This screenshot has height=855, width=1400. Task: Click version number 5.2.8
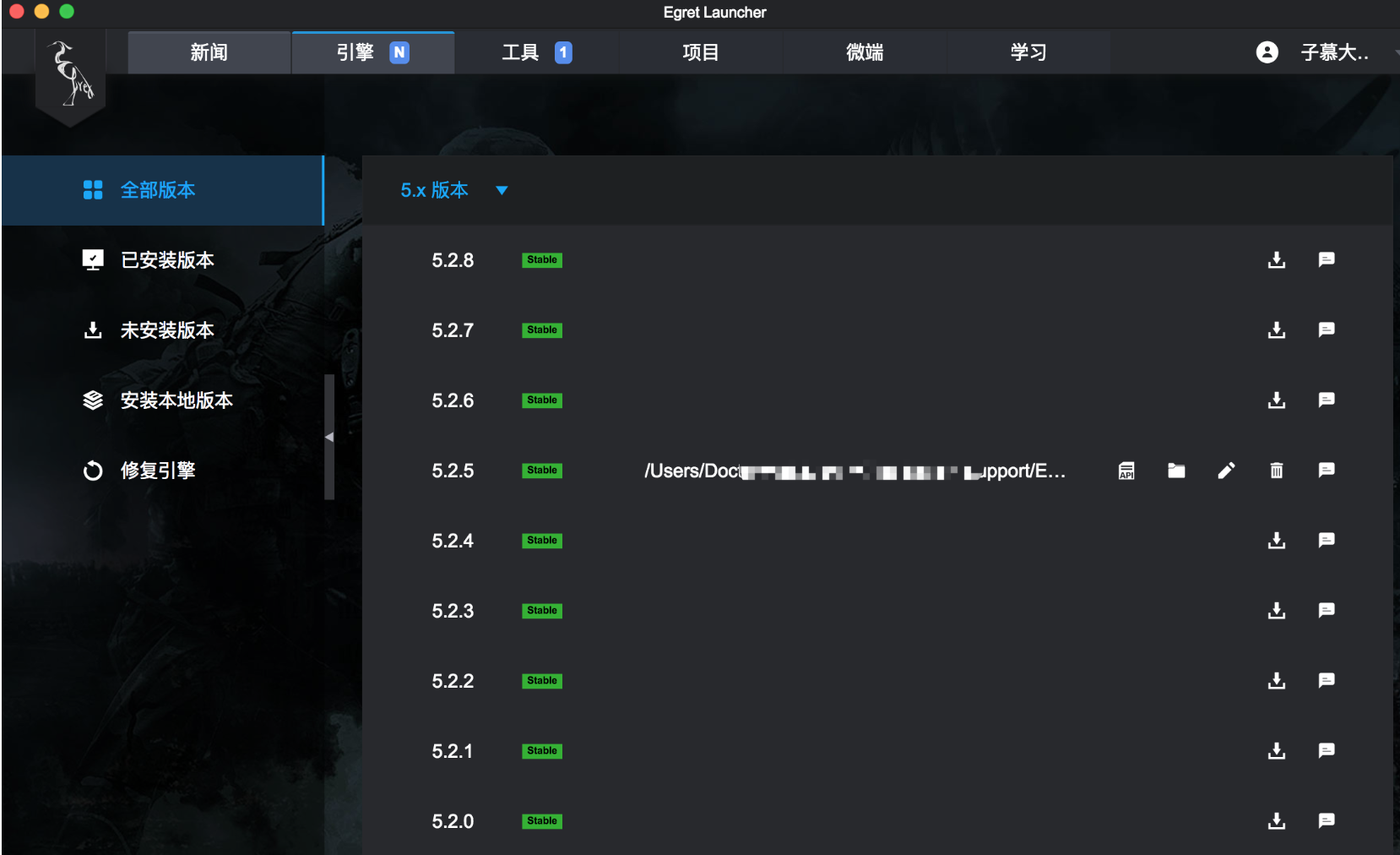pyautogui.click(x=453, y=260)
